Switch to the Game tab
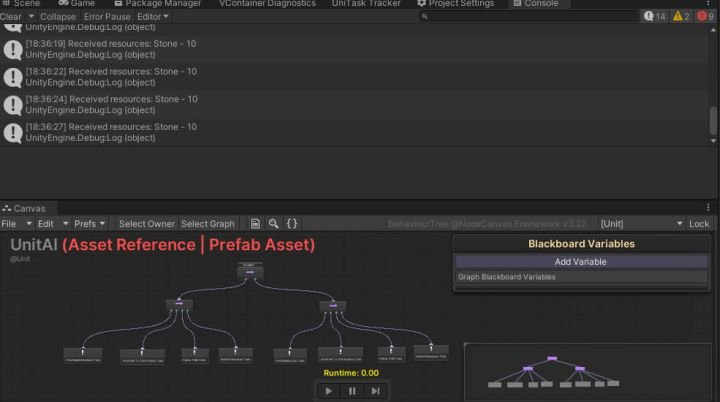 pos(77,4)
